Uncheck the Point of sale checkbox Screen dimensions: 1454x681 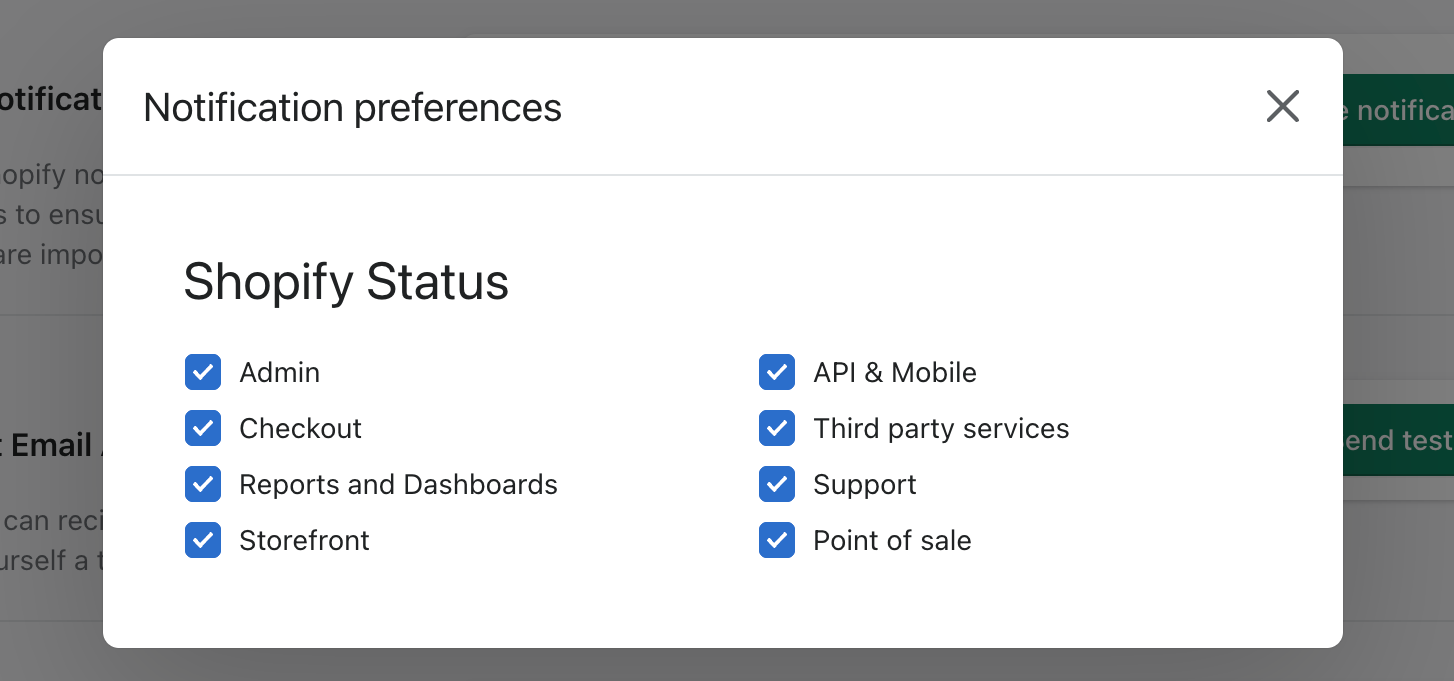(x=777, y=540)
